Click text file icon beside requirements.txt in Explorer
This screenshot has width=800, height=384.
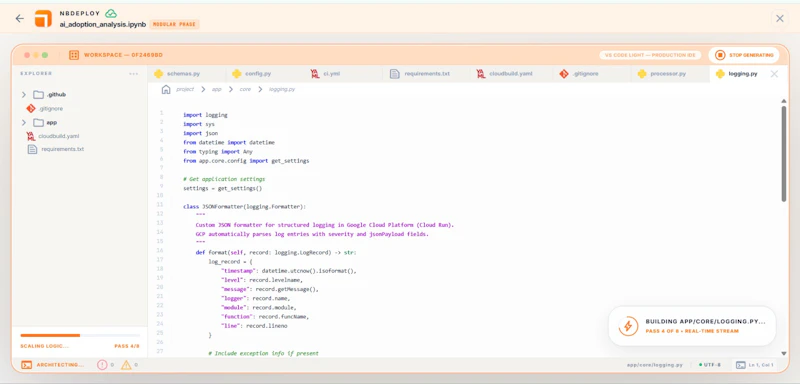32,149
